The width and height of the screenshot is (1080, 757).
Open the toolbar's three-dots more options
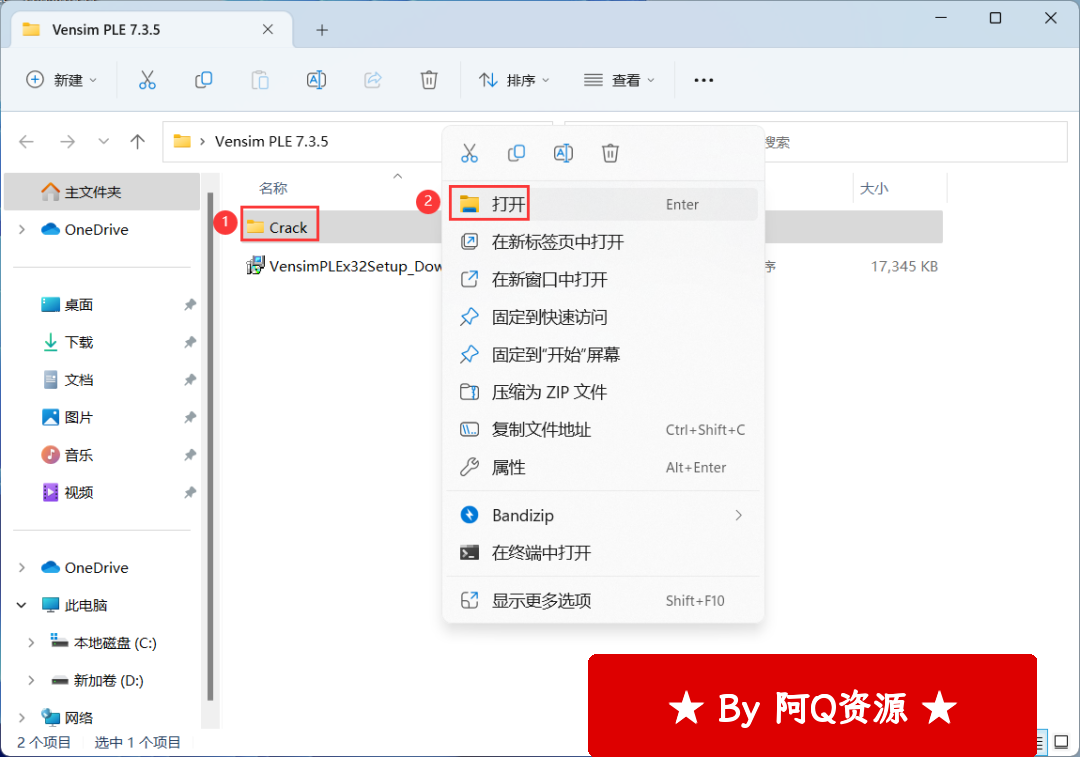pos(703,80)
